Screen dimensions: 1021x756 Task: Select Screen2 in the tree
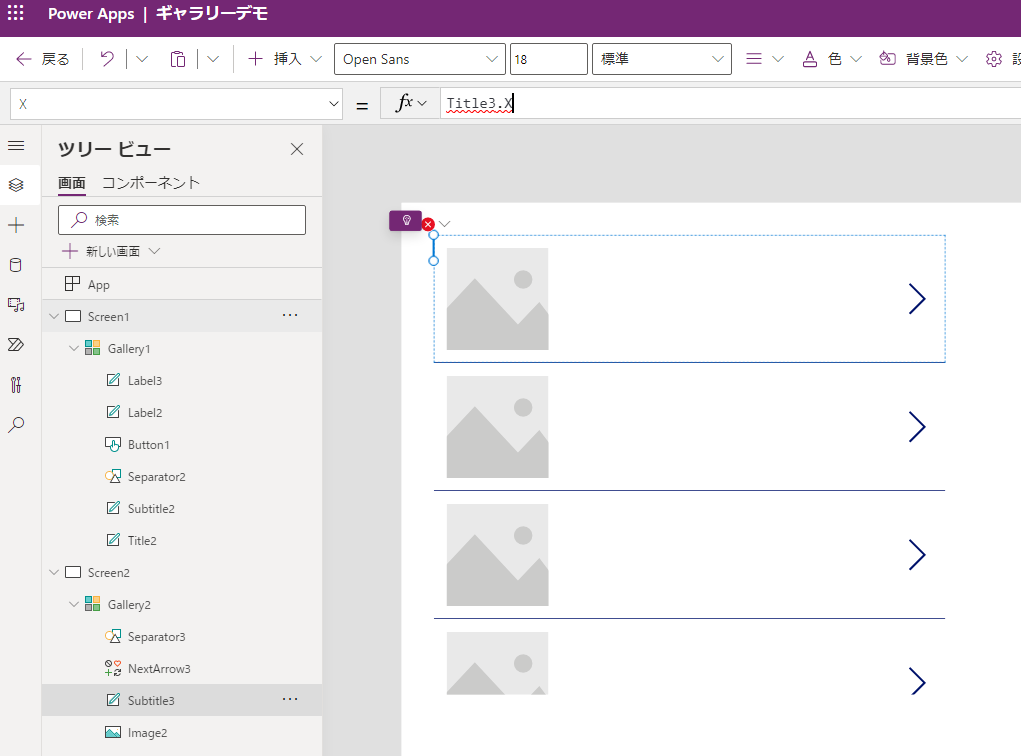108,572
